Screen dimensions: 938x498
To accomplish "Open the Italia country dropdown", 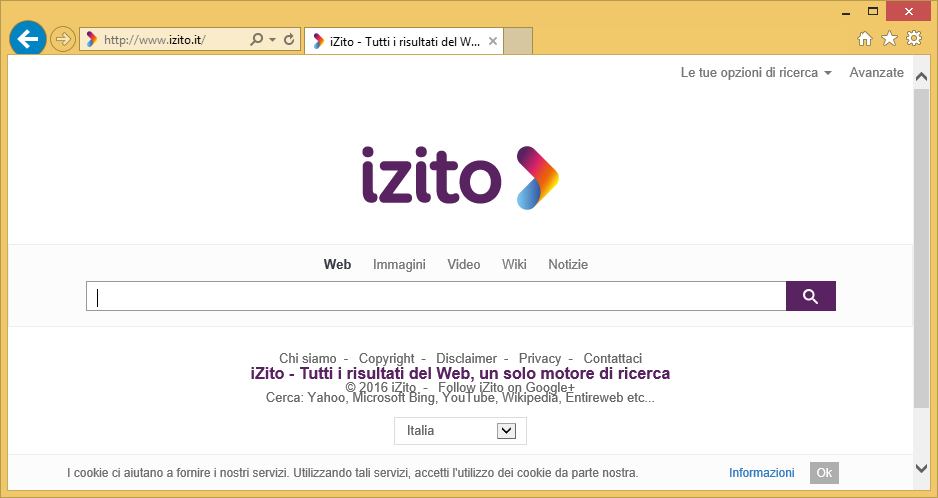I will tap(460, 431).
